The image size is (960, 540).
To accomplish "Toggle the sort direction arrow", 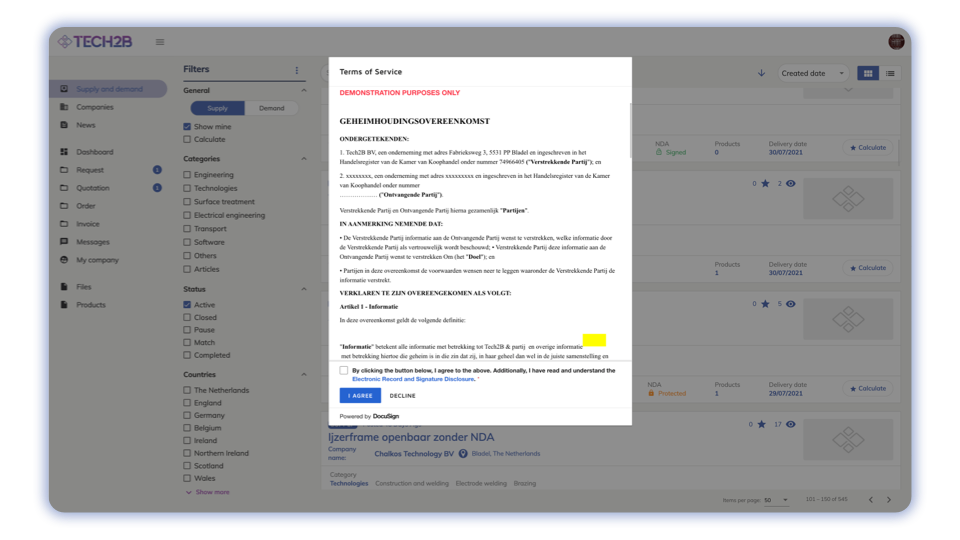I will click(761, 73).
